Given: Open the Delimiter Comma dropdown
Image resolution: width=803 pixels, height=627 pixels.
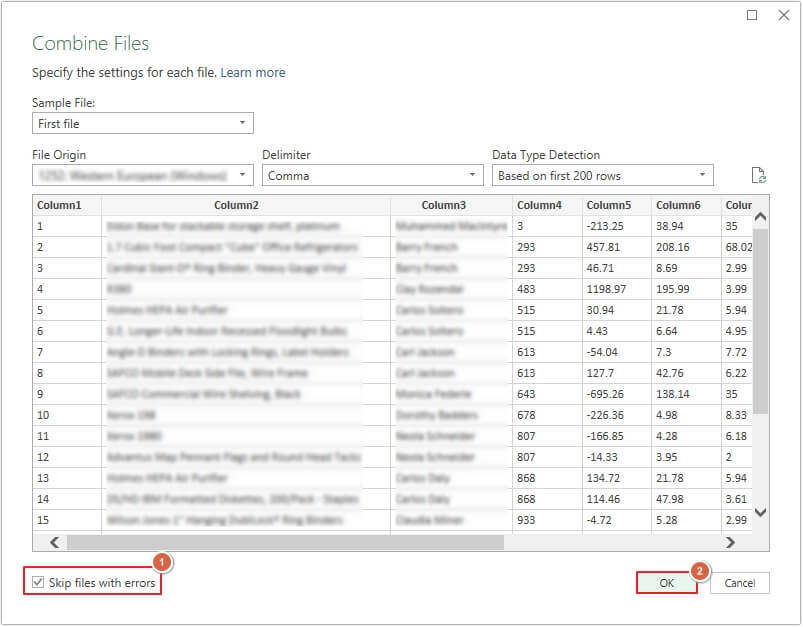Looking at the screenshot, I should 372,175.
